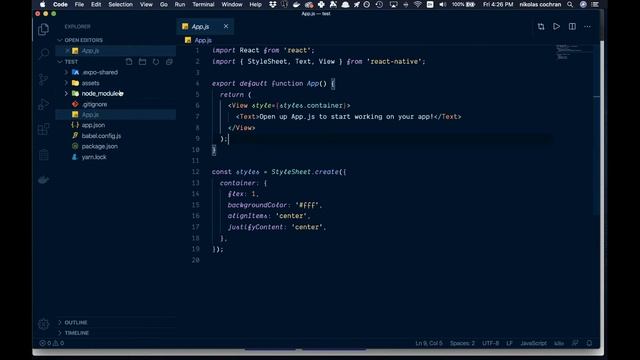Open yarn.lock in the file tree

(94, 157)
